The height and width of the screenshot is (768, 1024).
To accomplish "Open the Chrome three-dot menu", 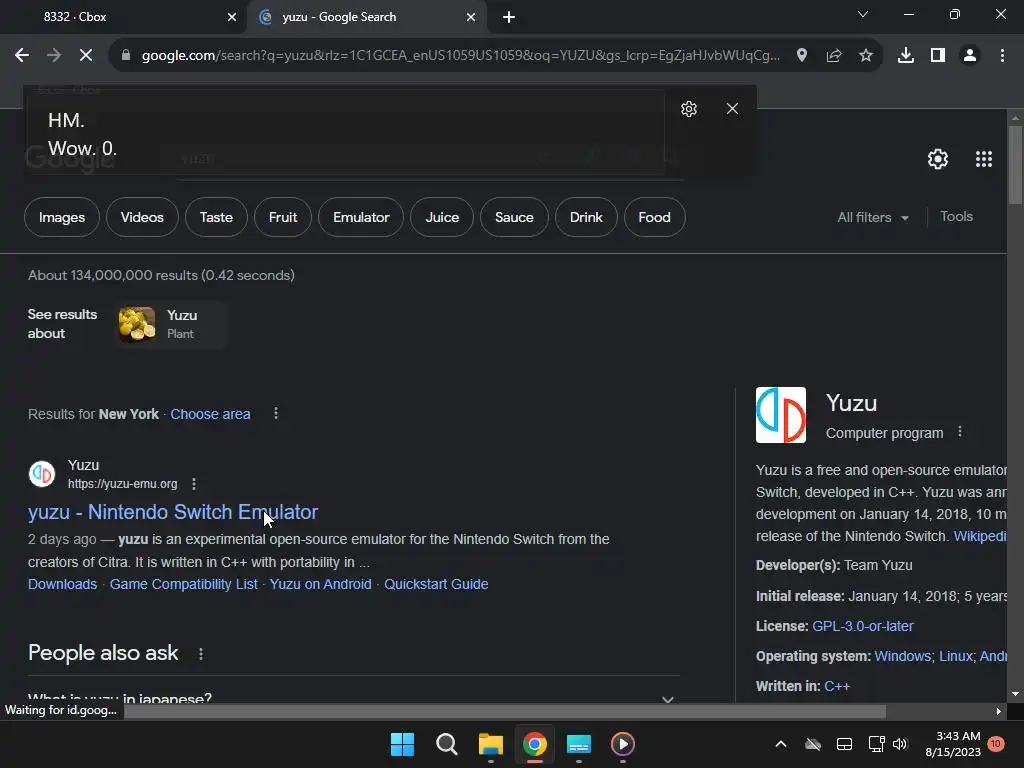I will [x=1002, y=56].
